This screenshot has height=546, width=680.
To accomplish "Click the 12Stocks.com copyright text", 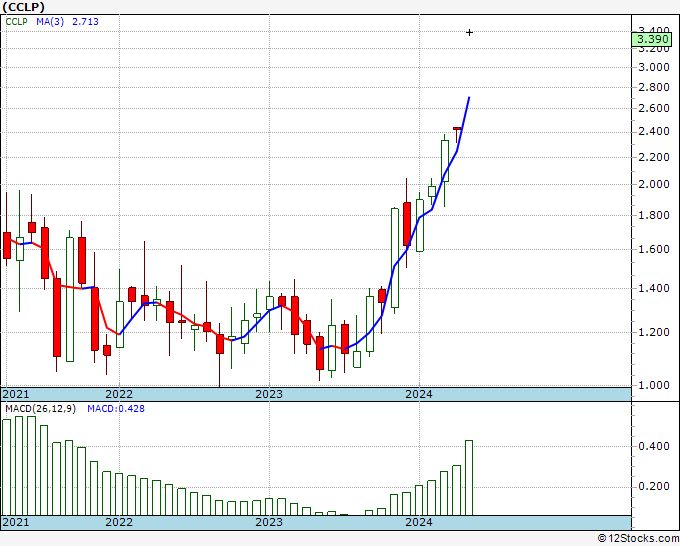I will click(638, 539).
